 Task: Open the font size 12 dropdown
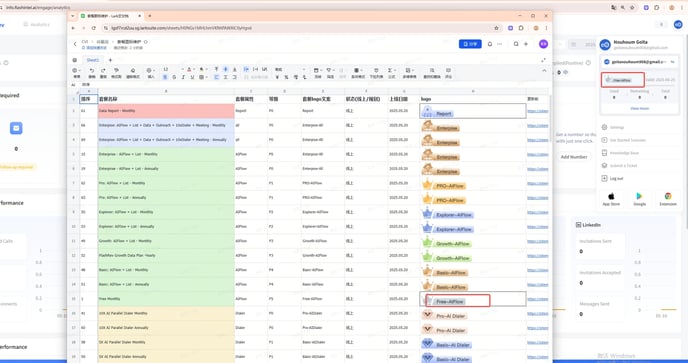coord(172,69)
